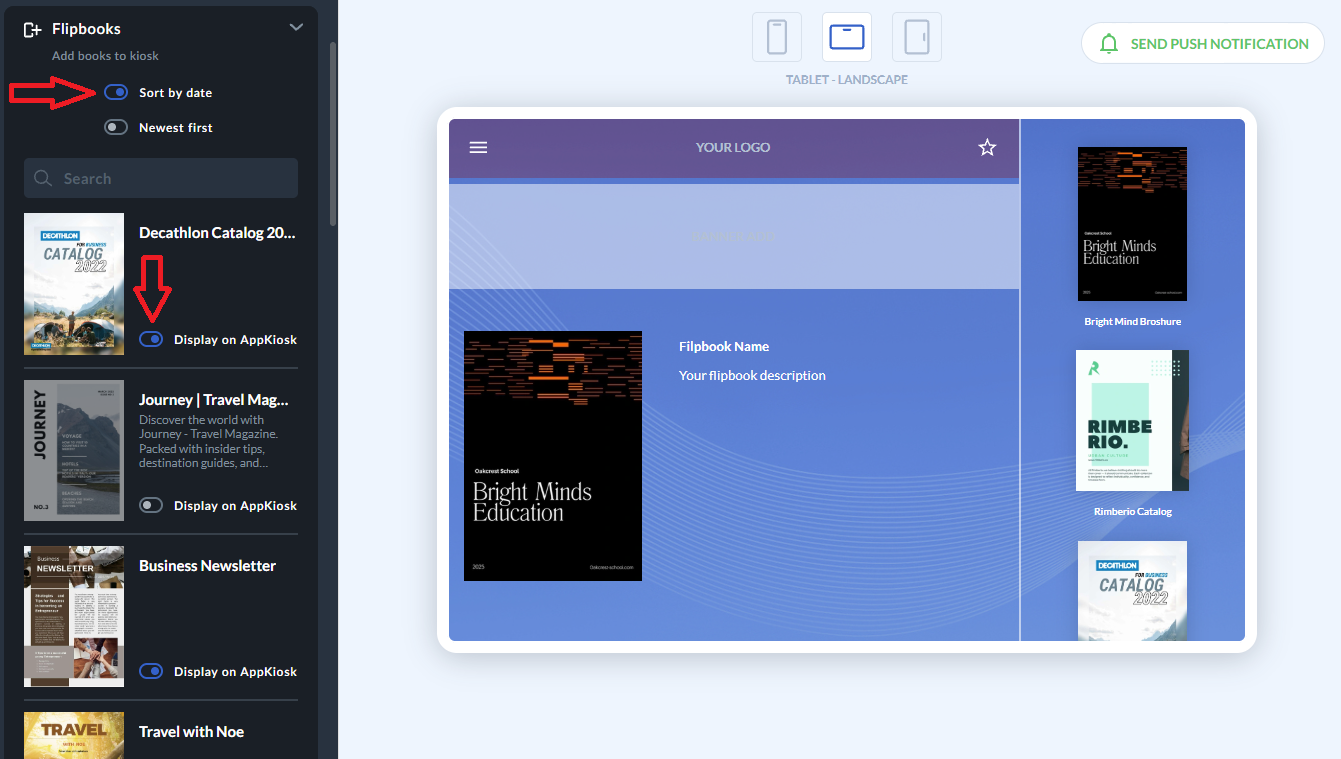Select the Journey Travel Magazine thumbnail
The image size is (1341, 759).
(x=74, y=450)
